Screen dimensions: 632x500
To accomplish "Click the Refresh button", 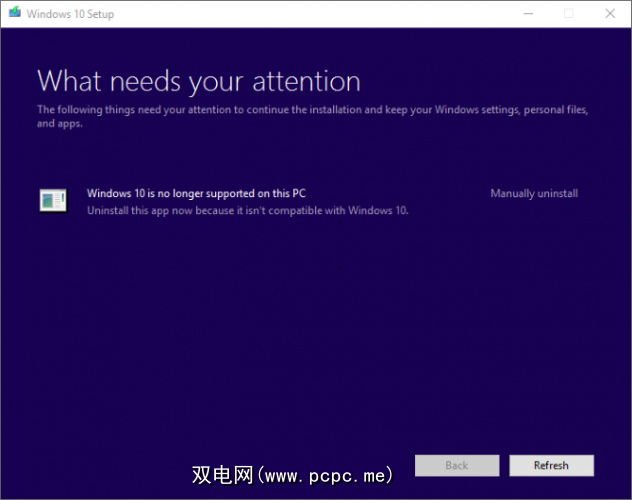I will 551,466.
